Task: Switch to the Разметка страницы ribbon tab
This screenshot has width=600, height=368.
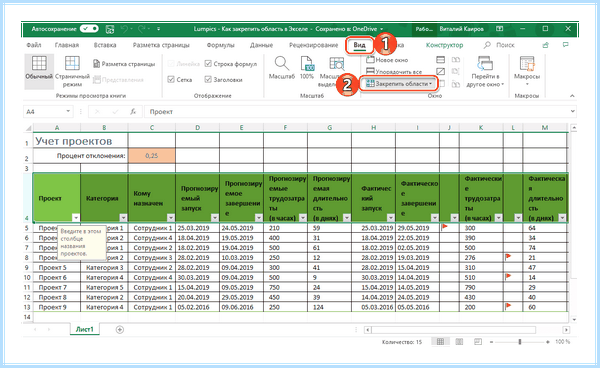Action: (161, 45)
